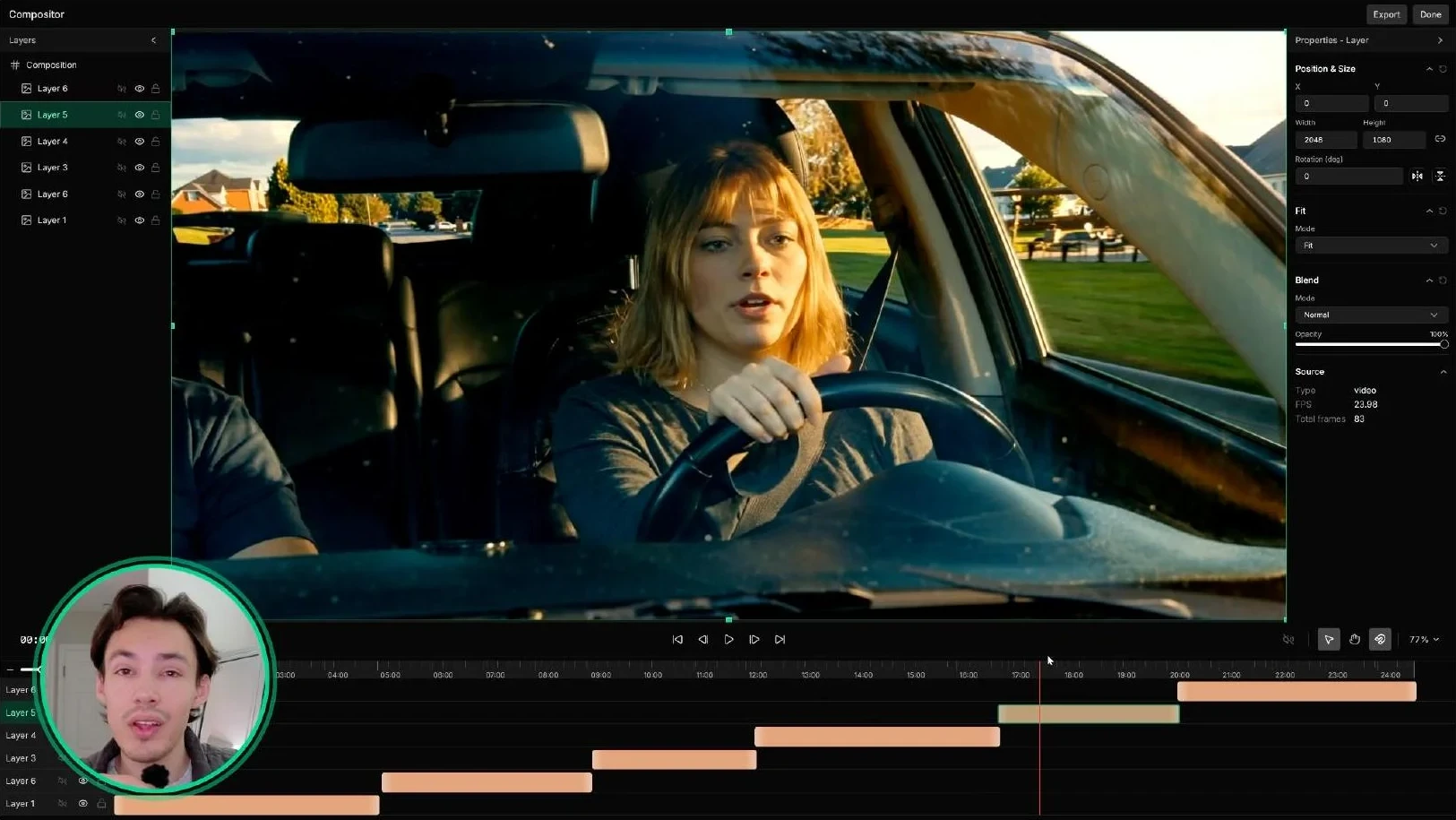Step back one frame
Viewport: 1456px width, 820px height.
point(703,640)
